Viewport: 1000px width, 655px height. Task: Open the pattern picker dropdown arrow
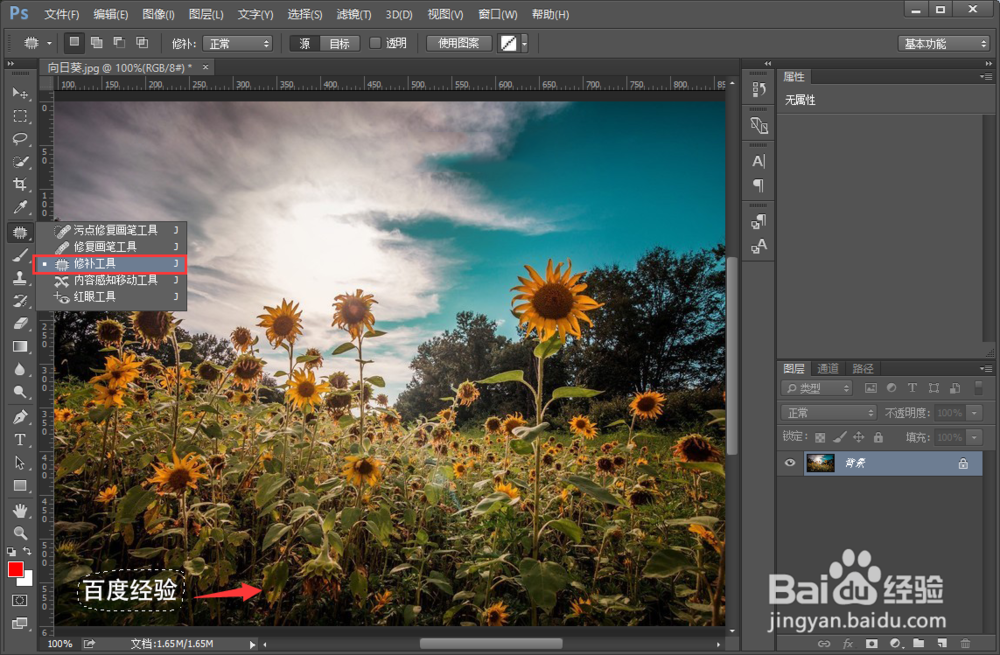[x=524, y=43]
